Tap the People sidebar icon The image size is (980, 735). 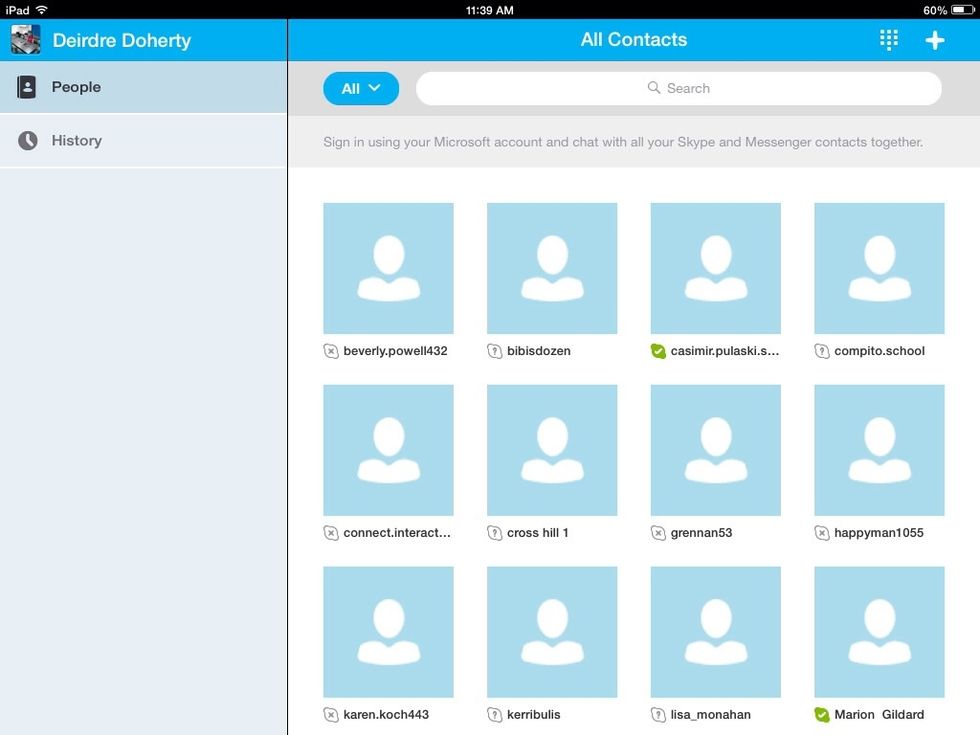pos(27,87)
